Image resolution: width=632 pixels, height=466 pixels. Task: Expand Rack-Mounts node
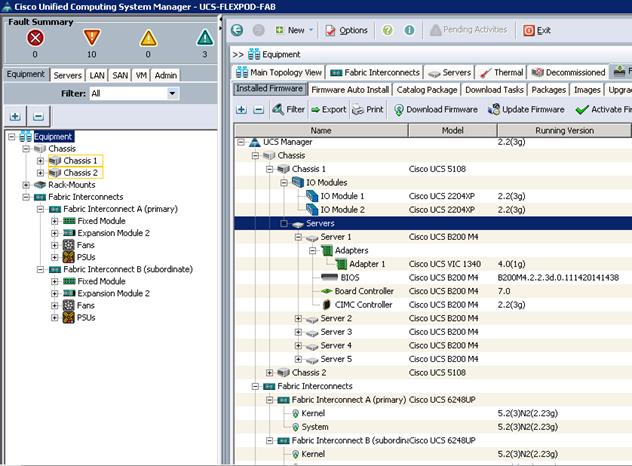[x=26, y=185]
